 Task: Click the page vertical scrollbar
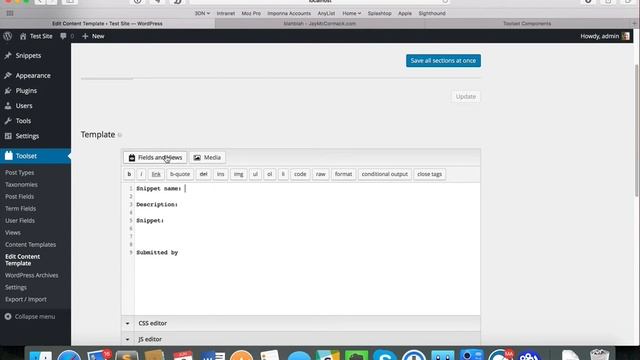637,131
